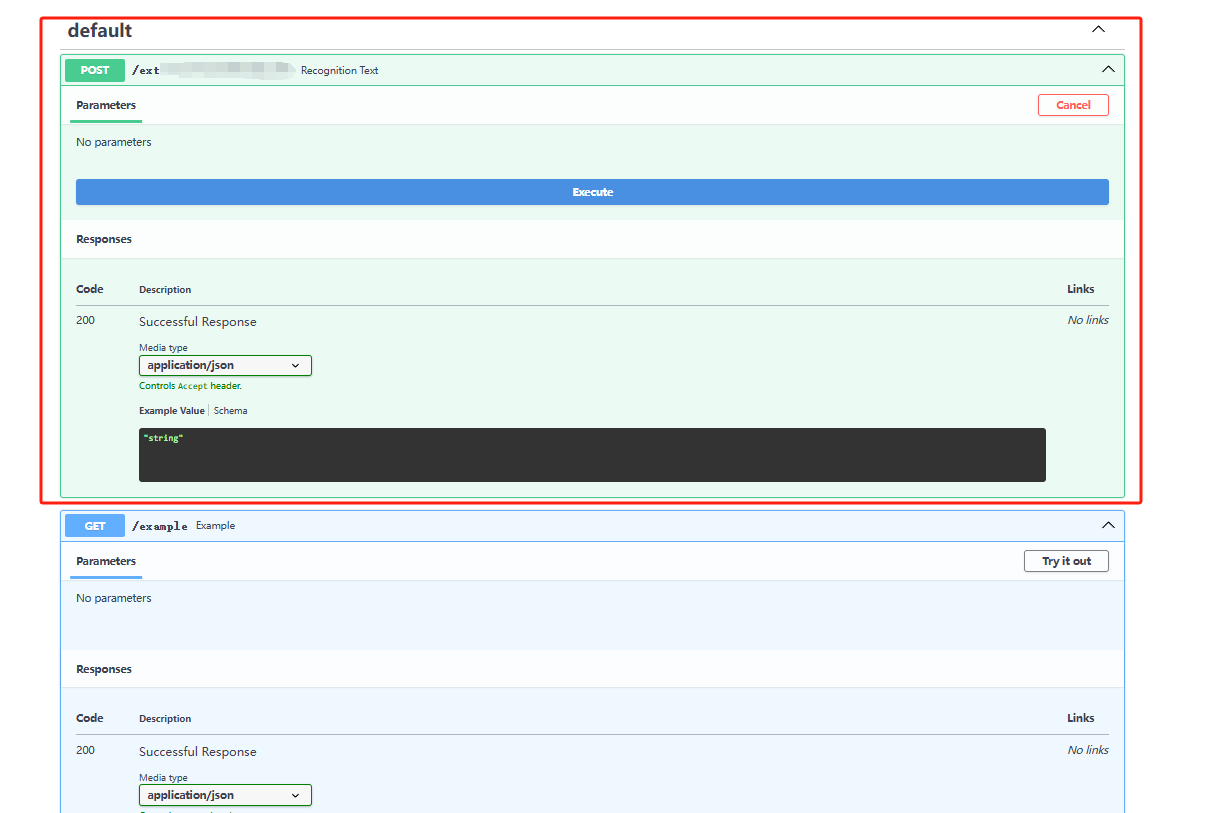The image size is (1227, 813).
Task: Click the "string" example code block
Action: coord(592,455)
